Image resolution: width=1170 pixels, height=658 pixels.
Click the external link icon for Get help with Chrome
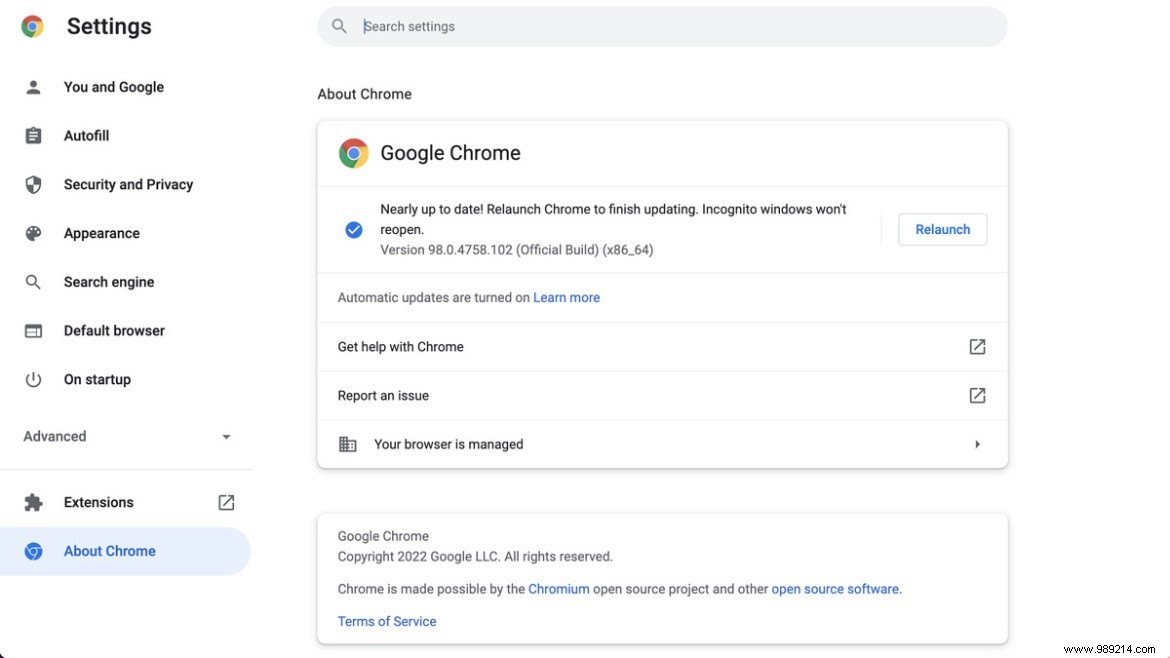coord(976,346)
